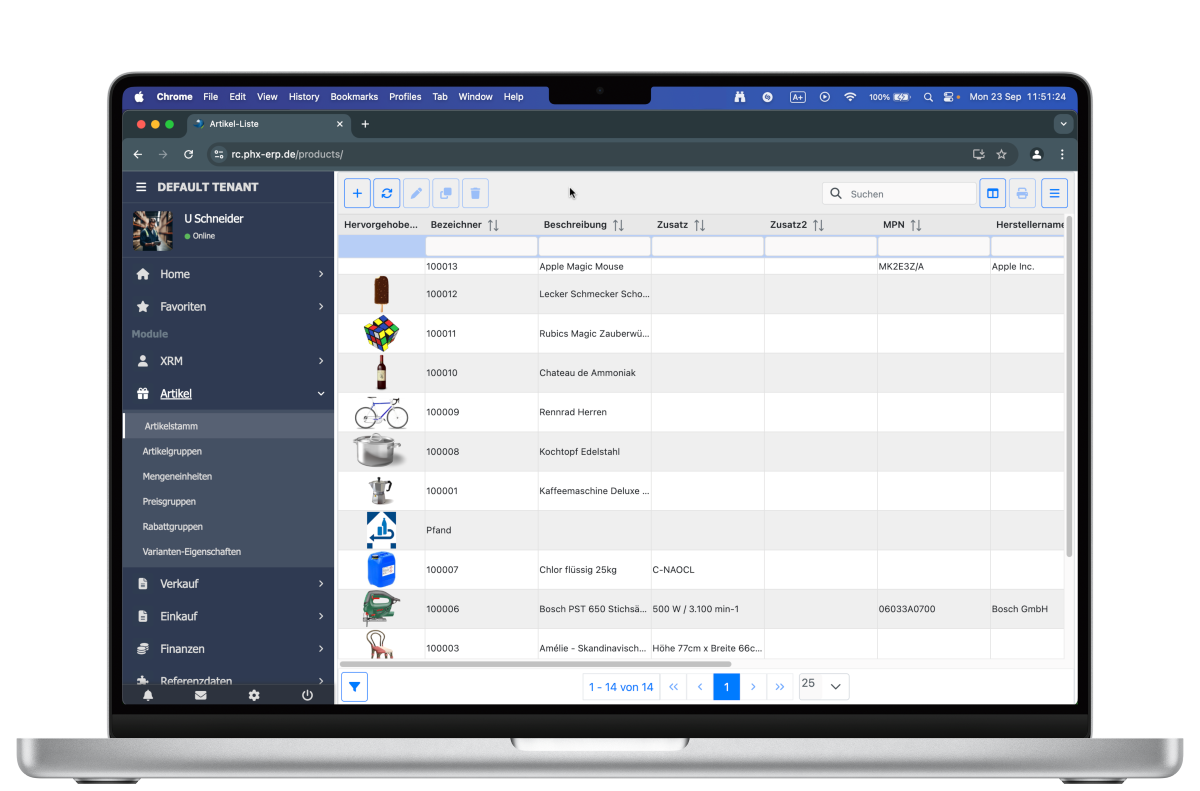Toggle the sidebar hamburger menu

[141, 187]
